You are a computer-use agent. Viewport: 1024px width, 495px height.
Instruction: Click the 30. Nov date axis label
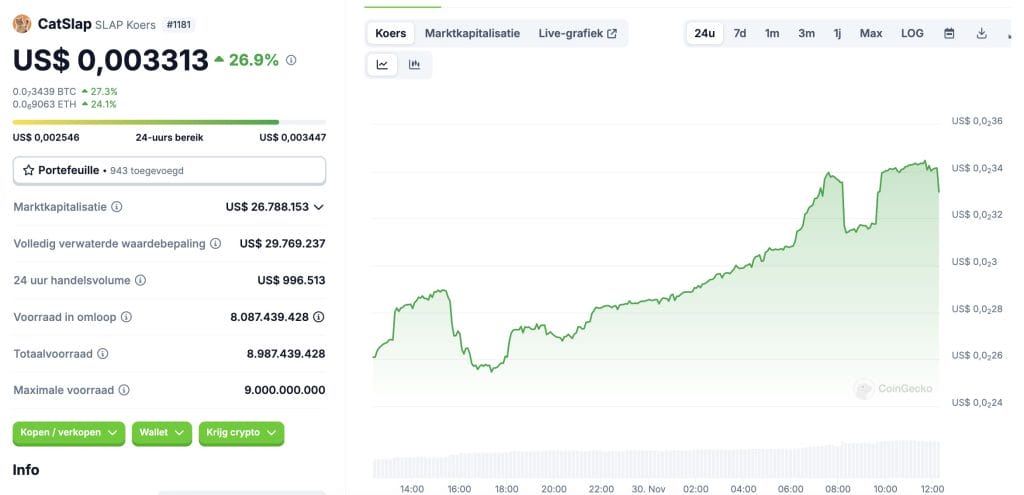[648, 488]
